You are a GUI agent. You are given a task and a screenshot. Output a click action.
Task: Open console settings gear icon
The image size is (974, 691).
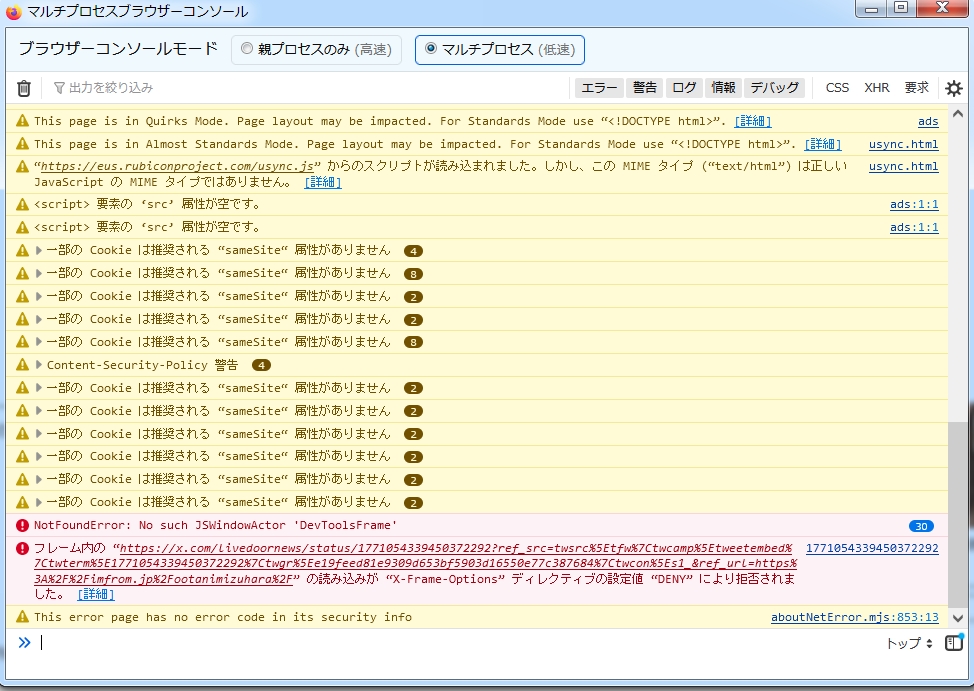coord(953,88)
